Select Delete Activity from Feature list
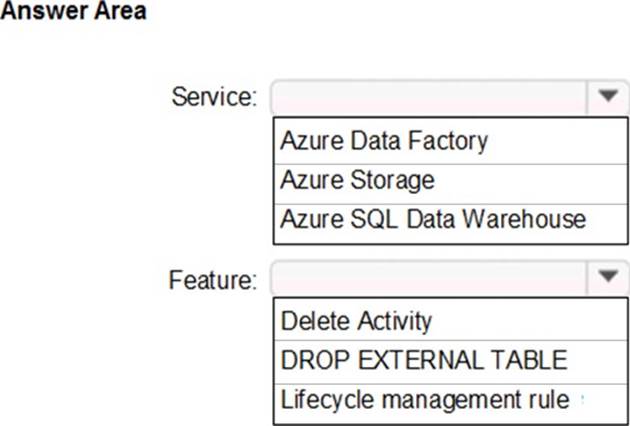This screenshot has width=630, height=426. (356, 321)
